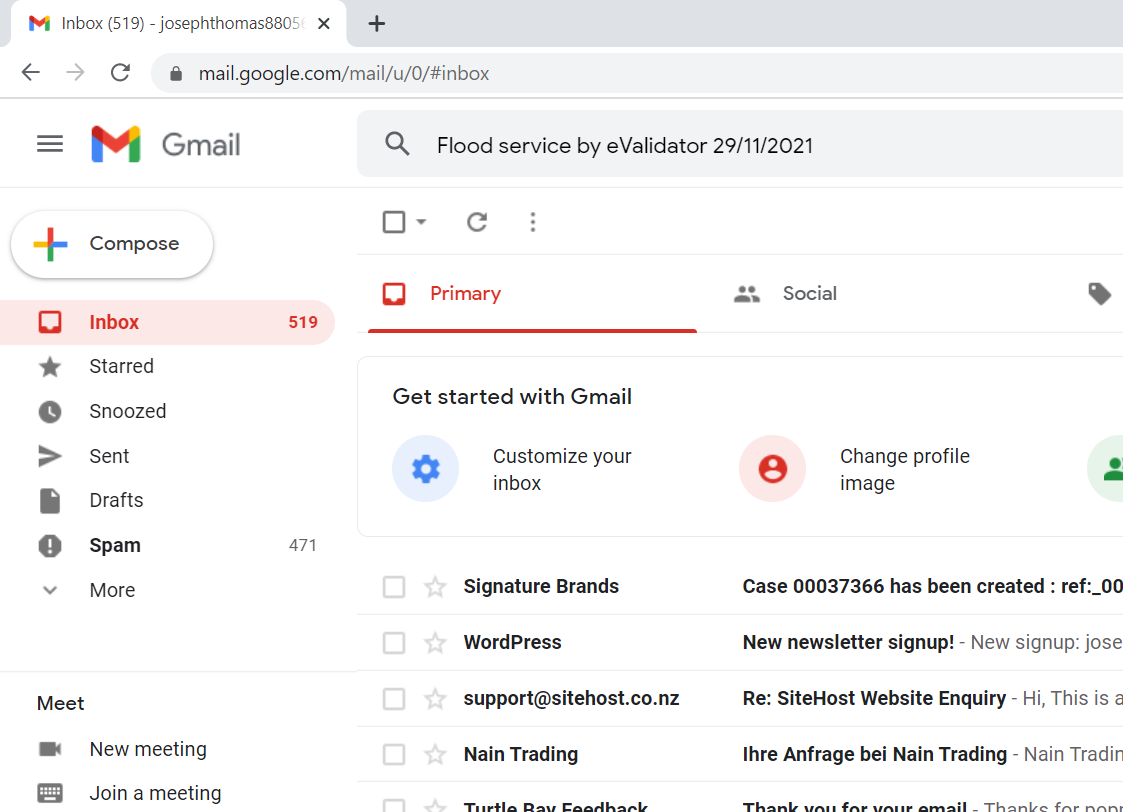
Task: Reload the page in browser
Action: 121,73
